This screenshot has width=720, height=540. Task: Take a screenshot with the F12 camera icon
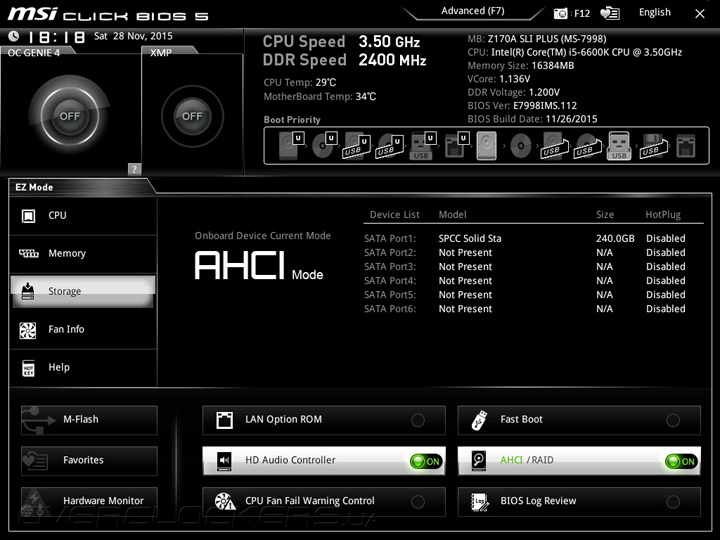pyautogui.click(x=560, y=13)
